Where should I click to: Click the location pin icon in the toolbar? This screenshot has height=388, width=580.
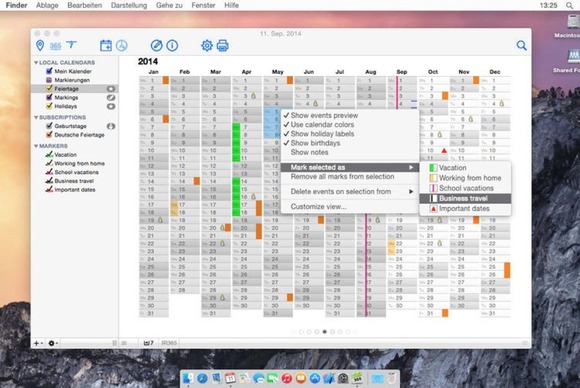point(40,45)
